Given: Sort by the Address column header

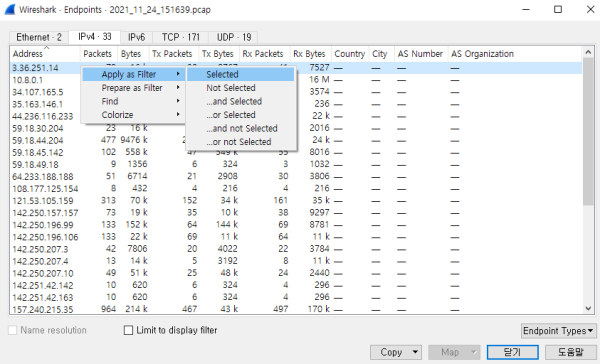Looking at the screenshot, I should click(45, 54).
